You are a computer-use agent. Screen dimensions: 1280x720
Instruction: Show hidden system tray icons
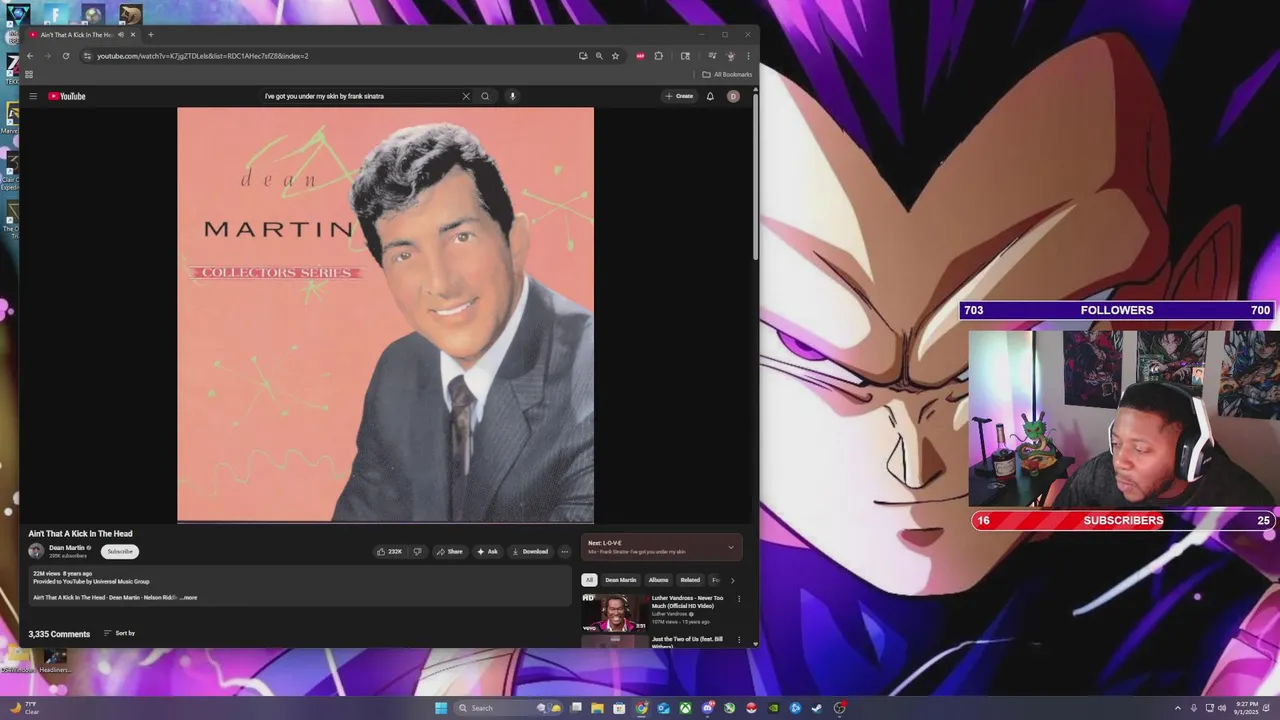click(x=1177, y=708)
